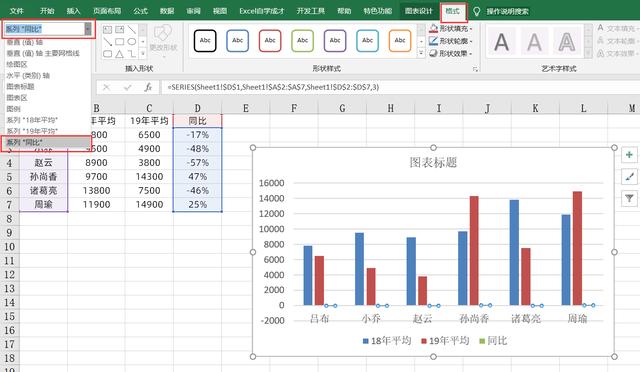
Task: Open the shape styles dialog launcher
Action: (476, 69)
